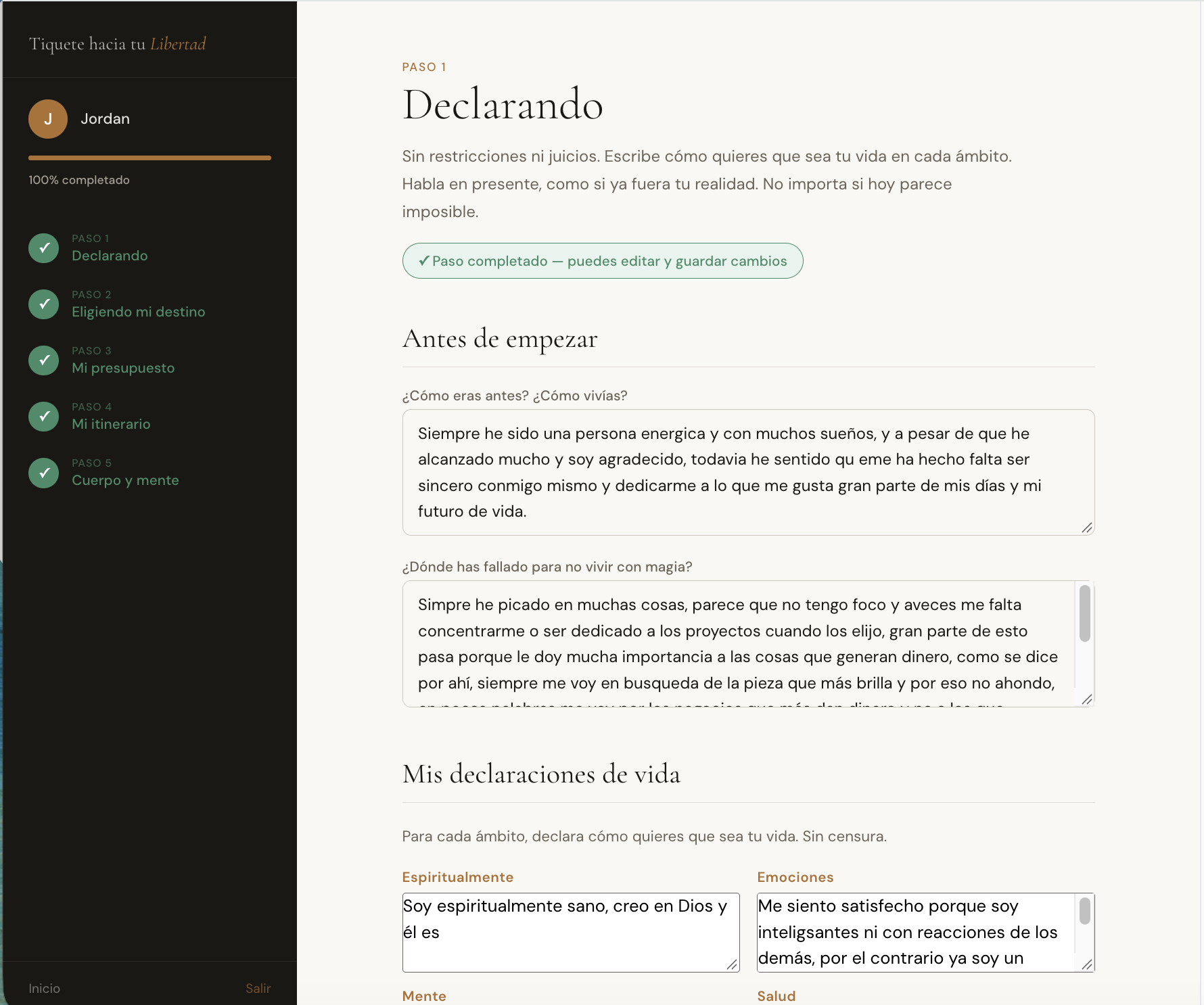The image size is (1204, 1005).
Task: Click the Paso 1 green checkmark icon
Action: click(44, 248)
